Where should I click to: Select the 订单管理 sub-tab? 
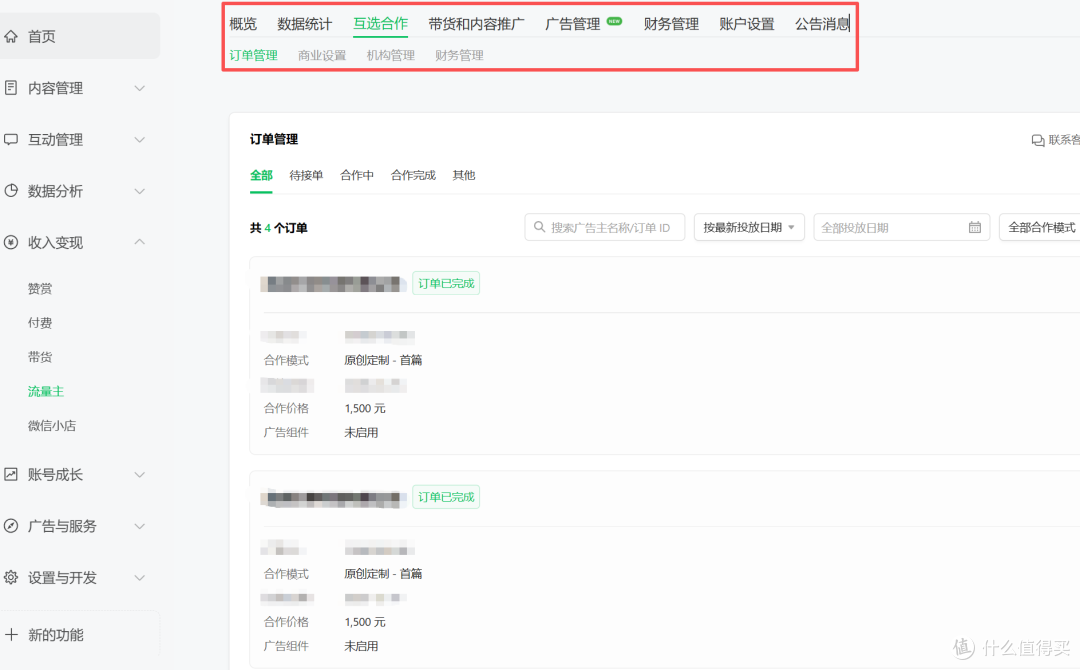[x=253, y=55]
